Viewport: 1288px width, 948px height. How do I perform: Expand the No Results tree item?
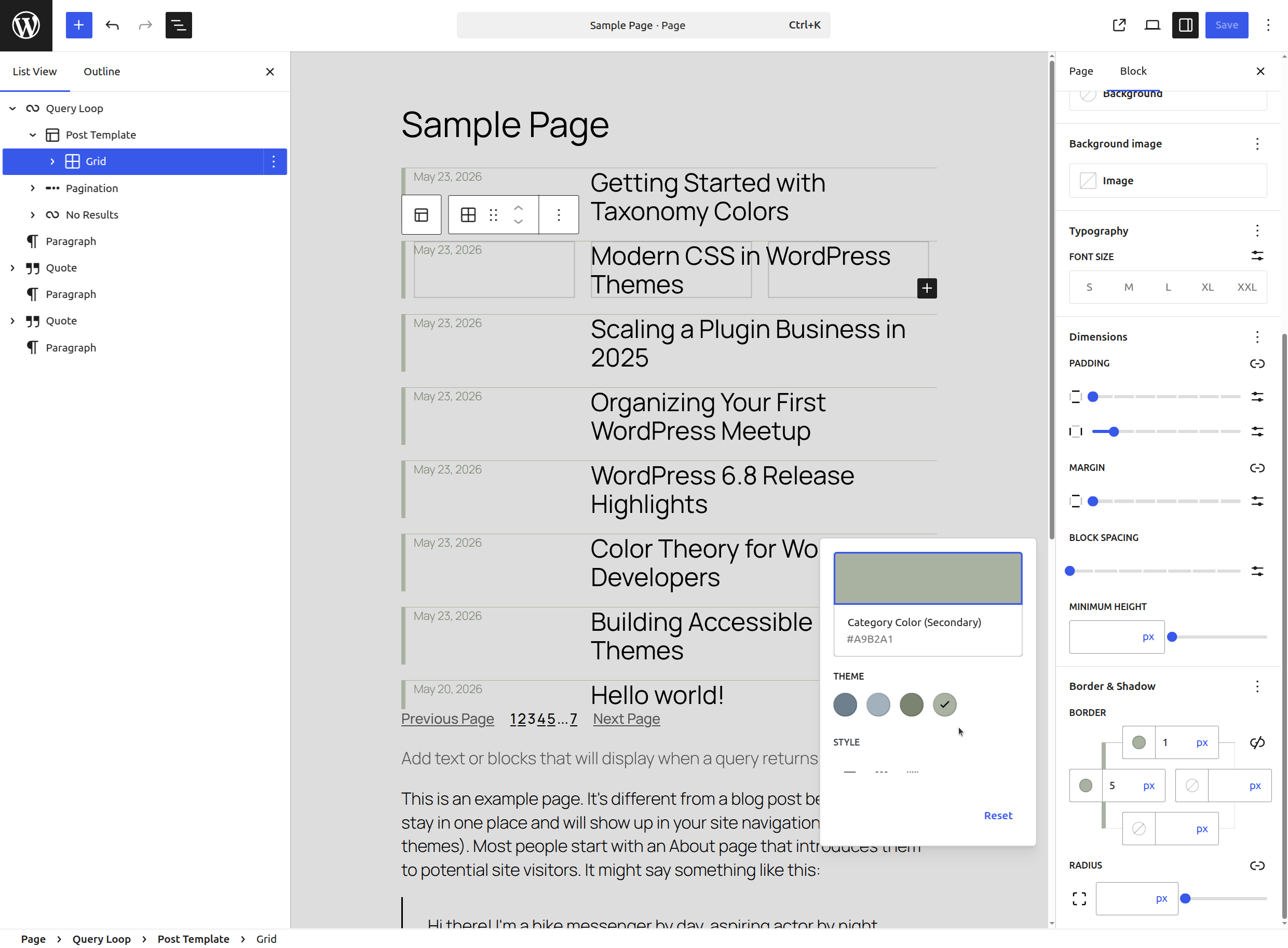click(x=33, y=214)
